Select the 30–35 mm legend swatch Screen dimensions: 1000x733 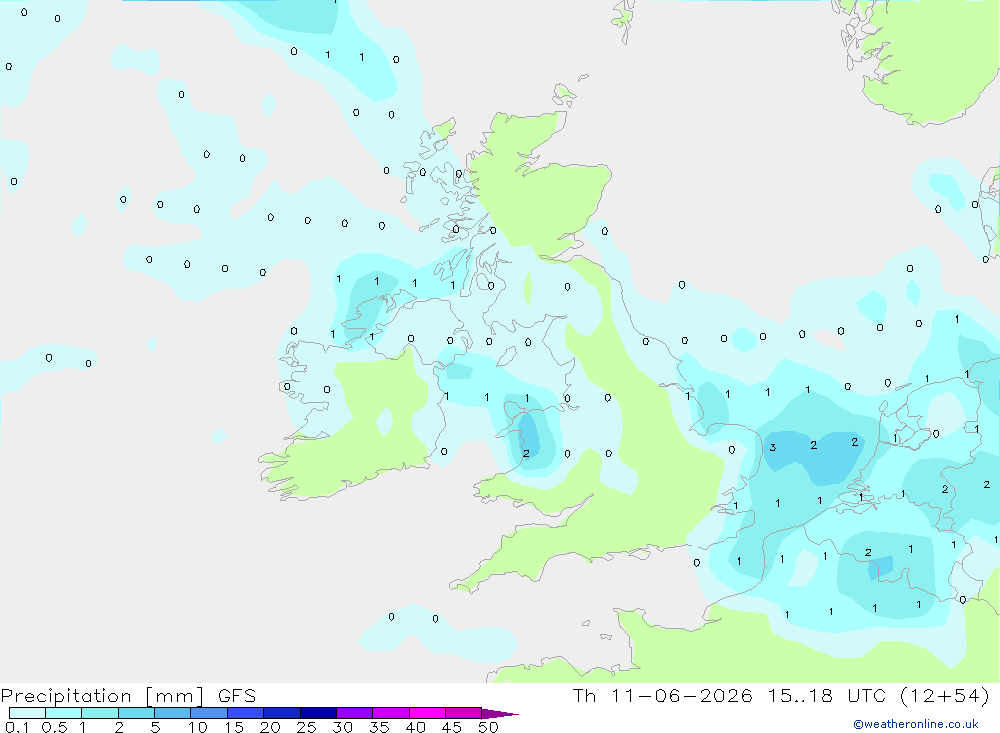355,713
